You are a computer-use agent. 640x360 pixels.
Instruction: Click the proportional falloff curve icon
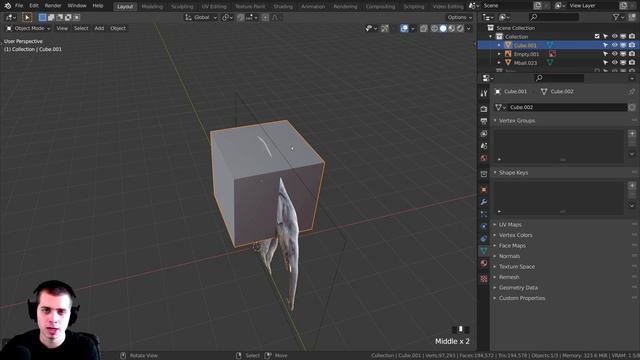coord(276,18)
